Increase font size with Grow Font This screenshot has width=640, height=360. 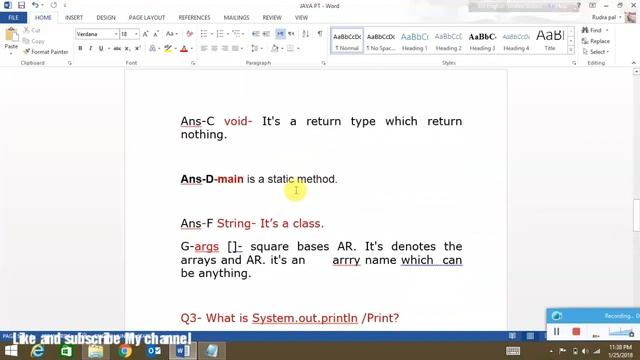point(145,34)
